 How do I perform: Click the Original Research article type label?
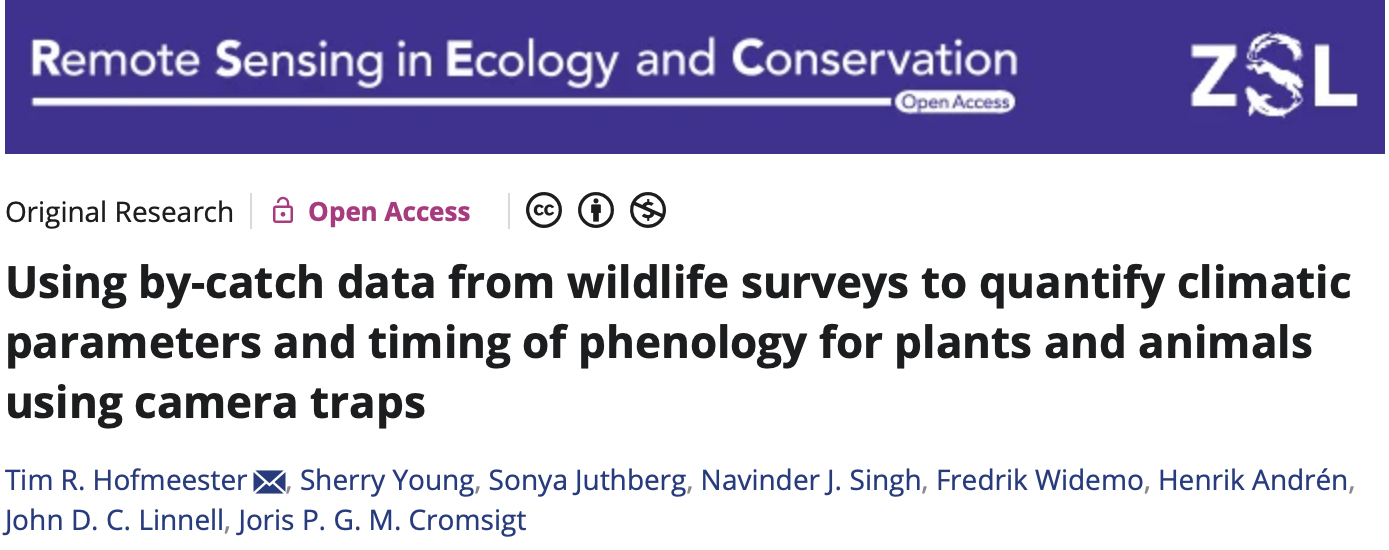tap(119, 212)
